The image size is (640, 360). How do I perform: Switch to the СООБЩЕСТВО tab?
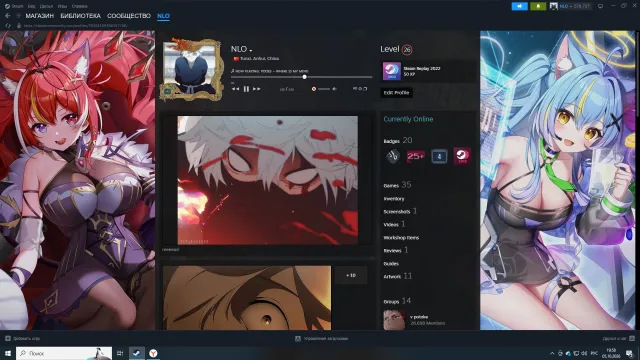[129, 16]
